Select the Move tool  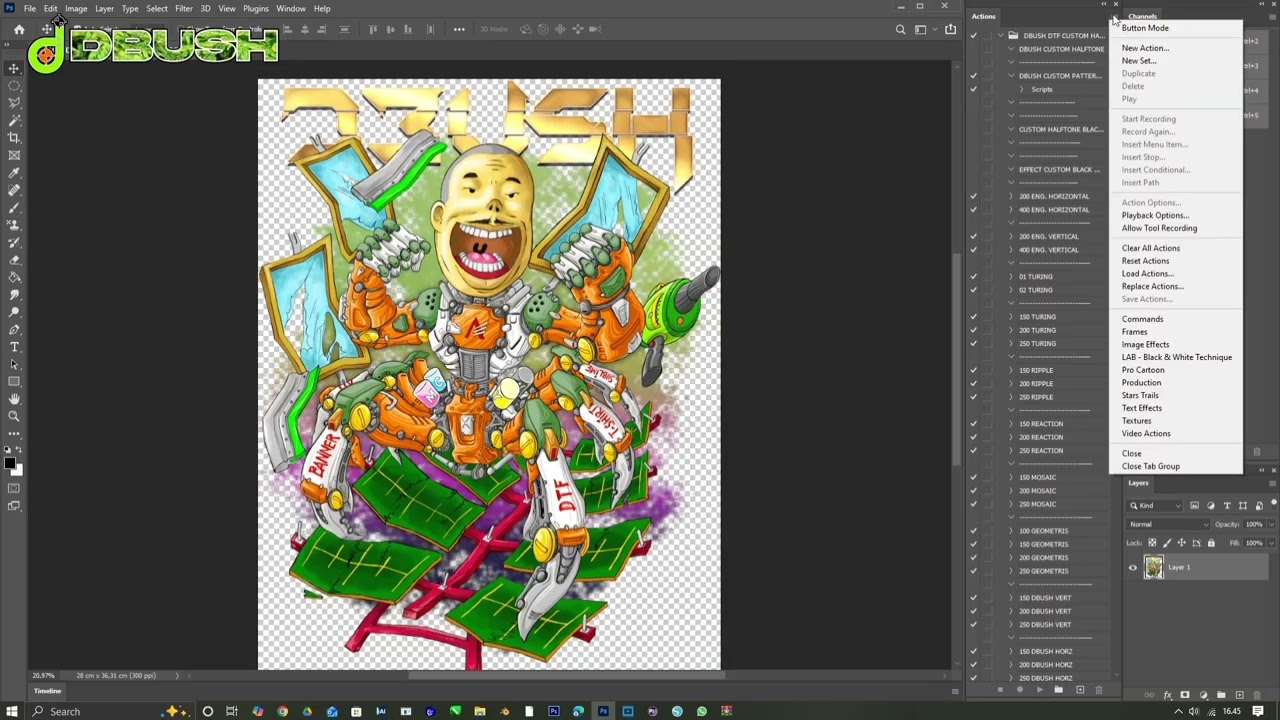[14, 68]
